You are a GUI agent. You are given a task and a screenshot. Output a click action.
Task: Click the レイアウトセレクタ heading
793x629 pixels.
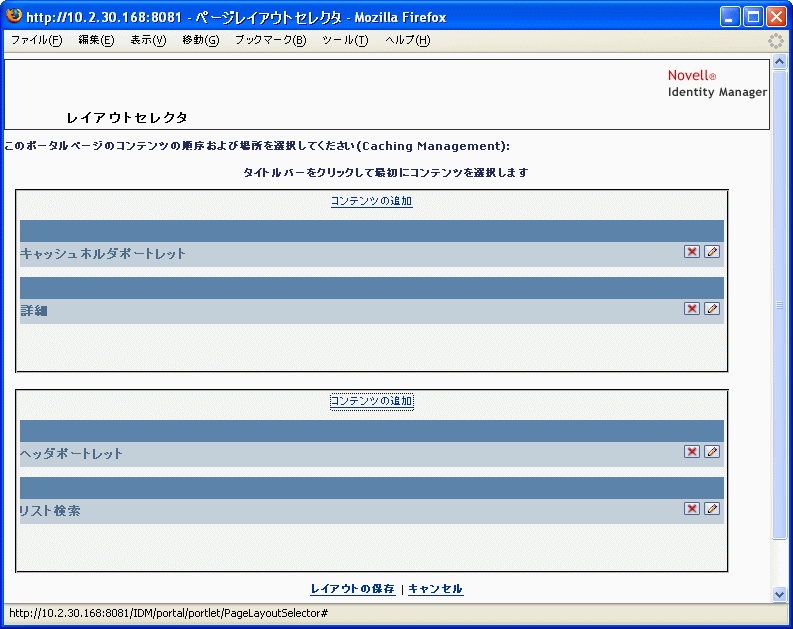point(127,118)
